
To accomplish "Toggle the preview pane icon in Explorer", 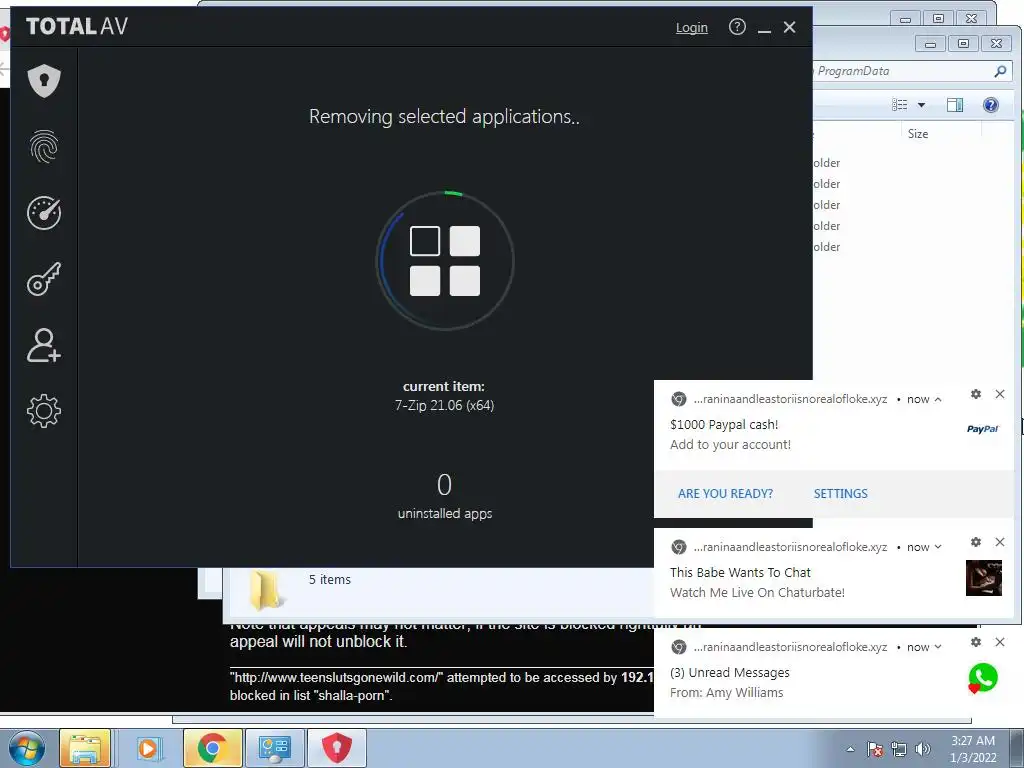I will [x=955, y=104].
